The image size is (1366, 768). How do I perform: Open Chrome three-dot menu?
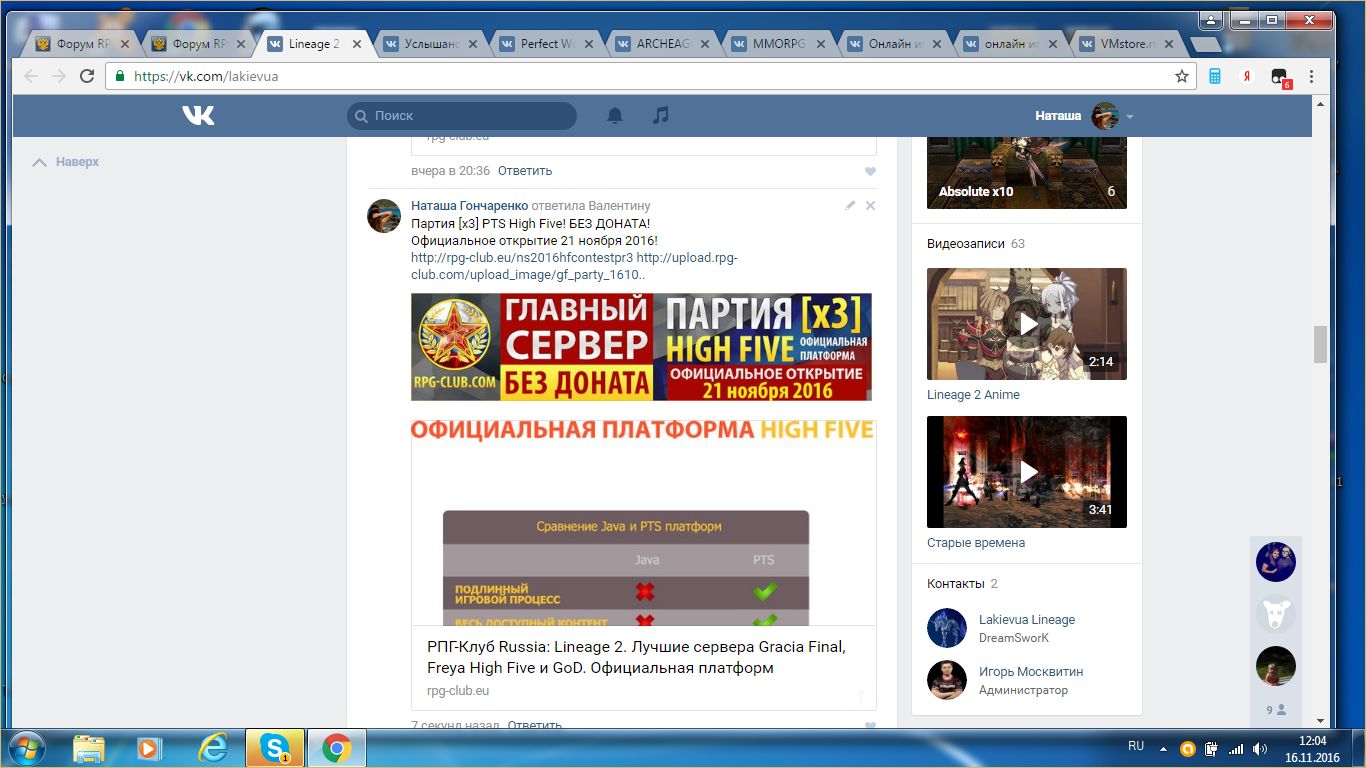[1311, 76]
